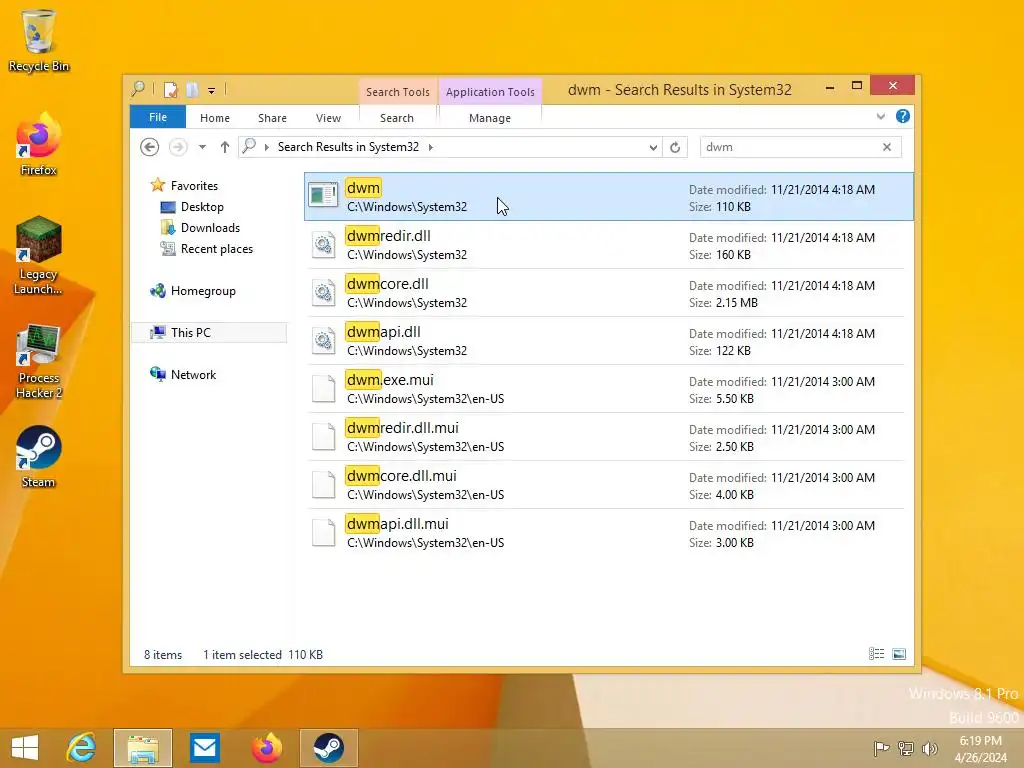Launch Firefox from the desktop shortcut

point(39,145)
